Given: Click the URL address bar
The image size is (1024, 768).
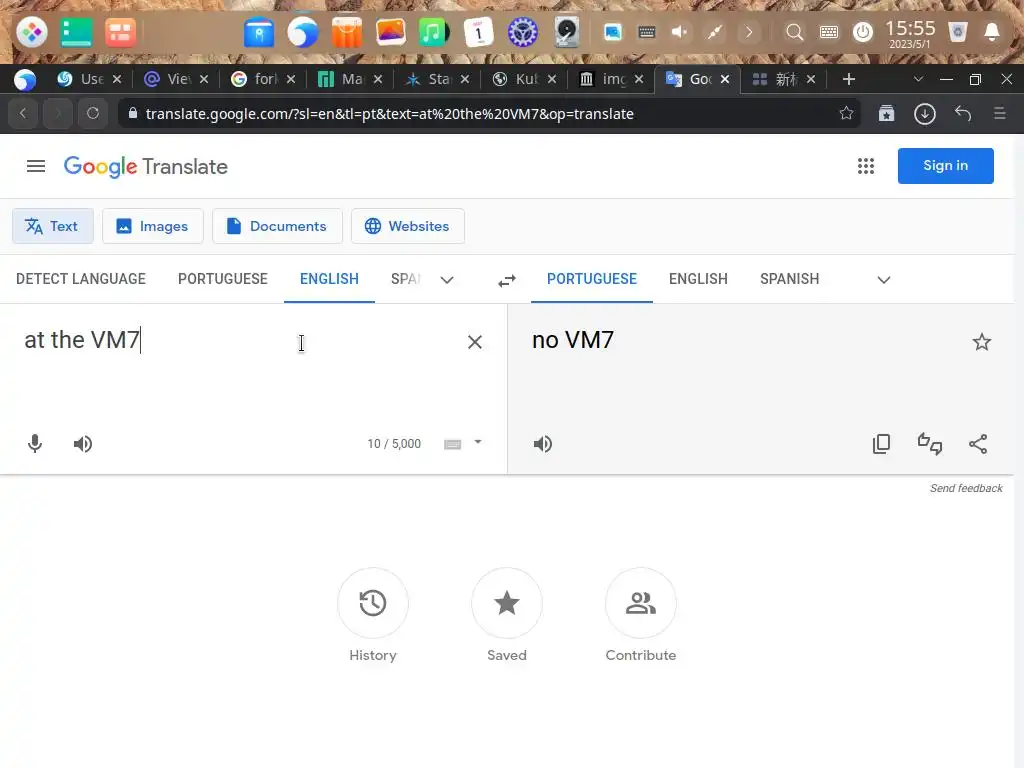Looking at the screenshot, I should coord(483,114).
